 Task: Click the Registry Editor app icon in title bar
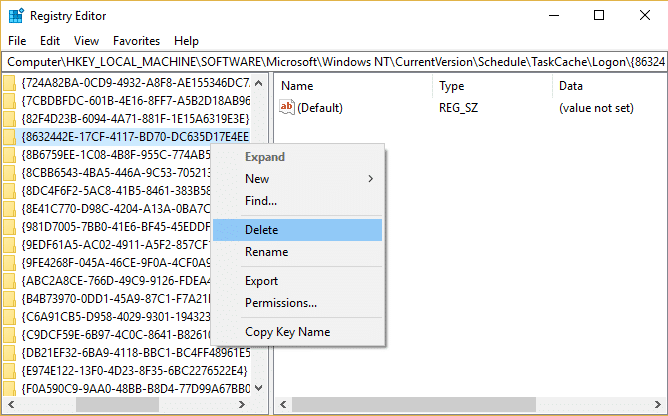(16, 16)
